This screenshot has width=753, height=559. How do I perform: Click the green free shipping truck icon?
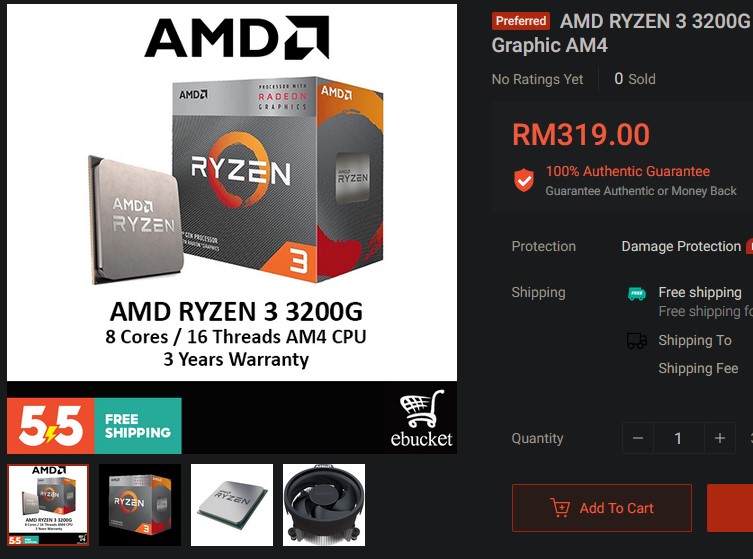click(x=637, y=292)
